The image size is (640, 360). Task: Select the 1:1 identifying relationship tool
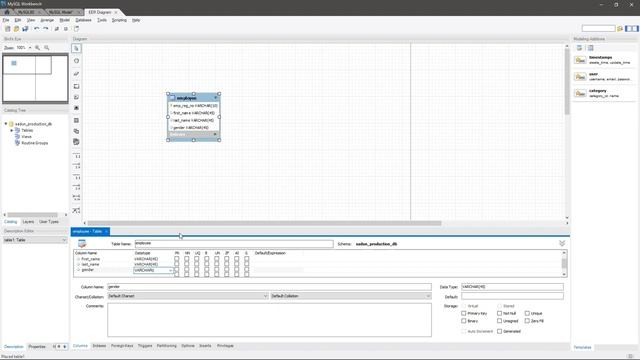click(x=76, y=177)
